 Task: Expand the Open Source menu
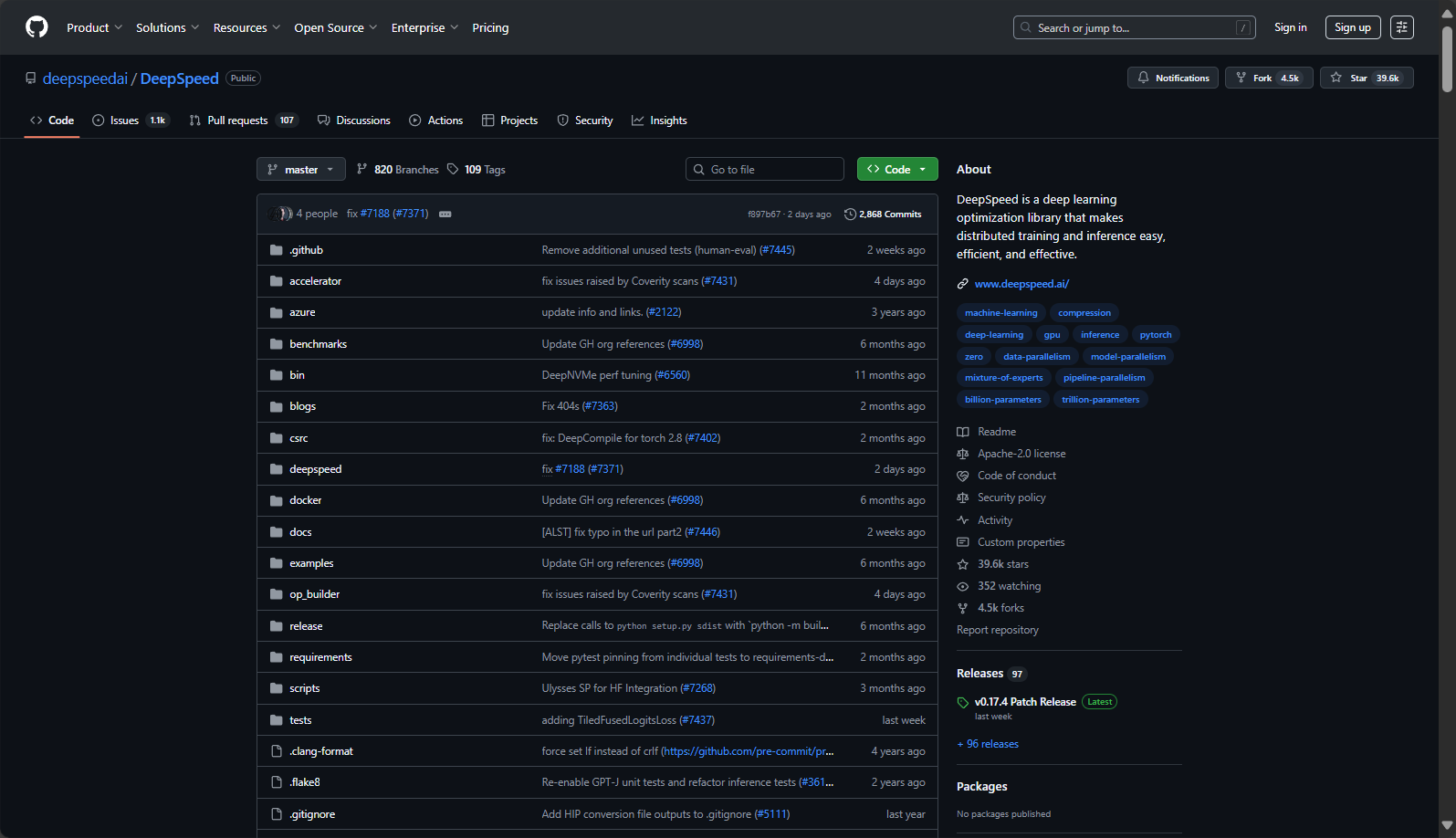pyautogui.click(x=335, y=27)
